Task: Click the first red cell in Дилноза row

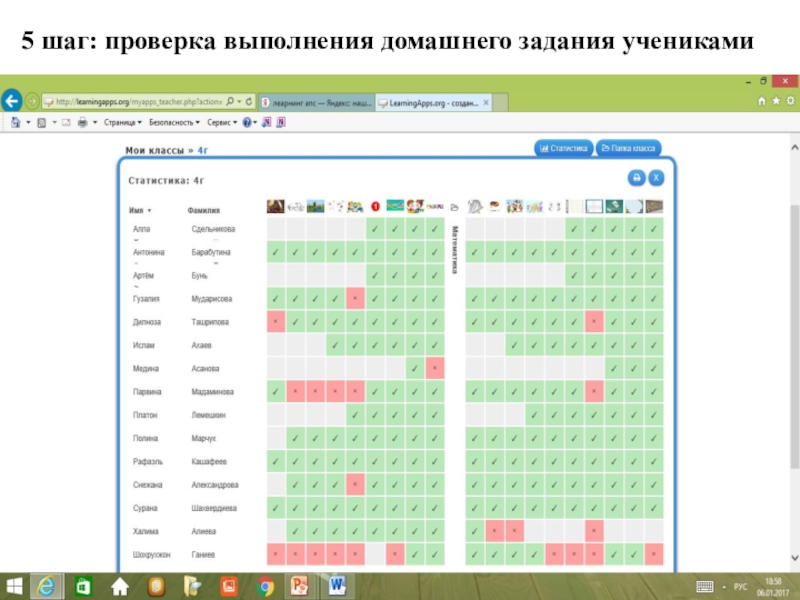Action: pos(275,322)
